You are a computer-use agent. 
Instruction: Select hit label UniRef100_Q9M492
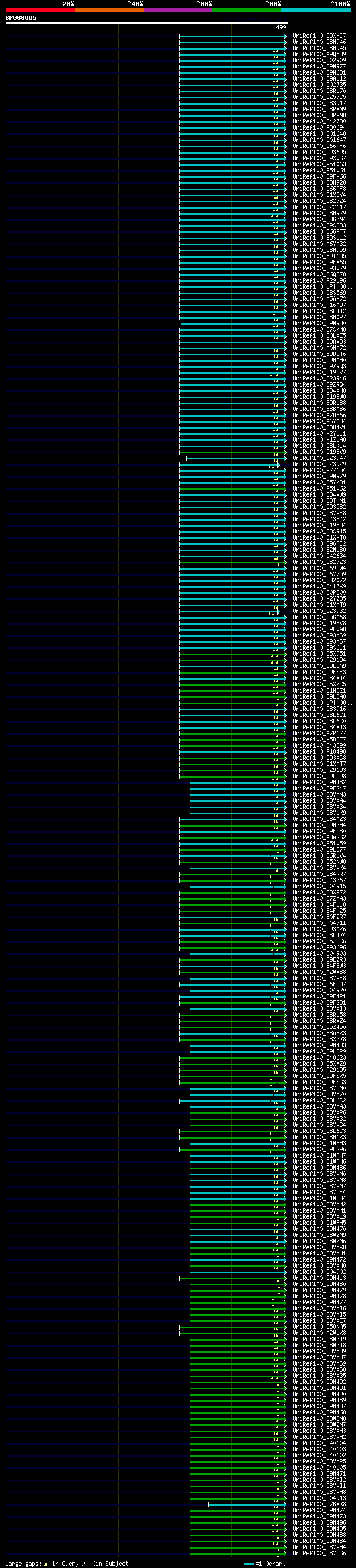click(x=319, y=1382)
